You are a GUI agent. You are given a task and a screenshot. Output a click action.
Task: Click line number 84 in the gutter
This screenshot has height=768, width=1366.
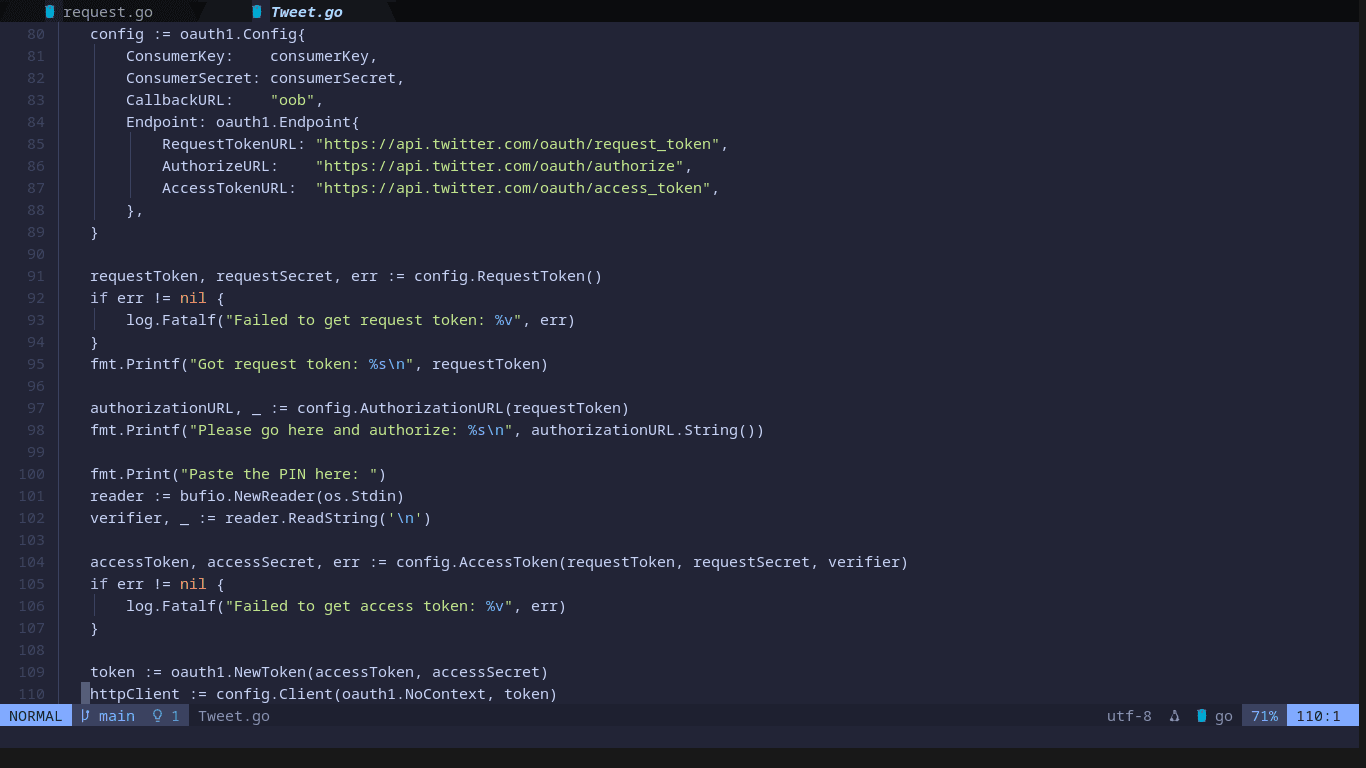pos(35,122)
